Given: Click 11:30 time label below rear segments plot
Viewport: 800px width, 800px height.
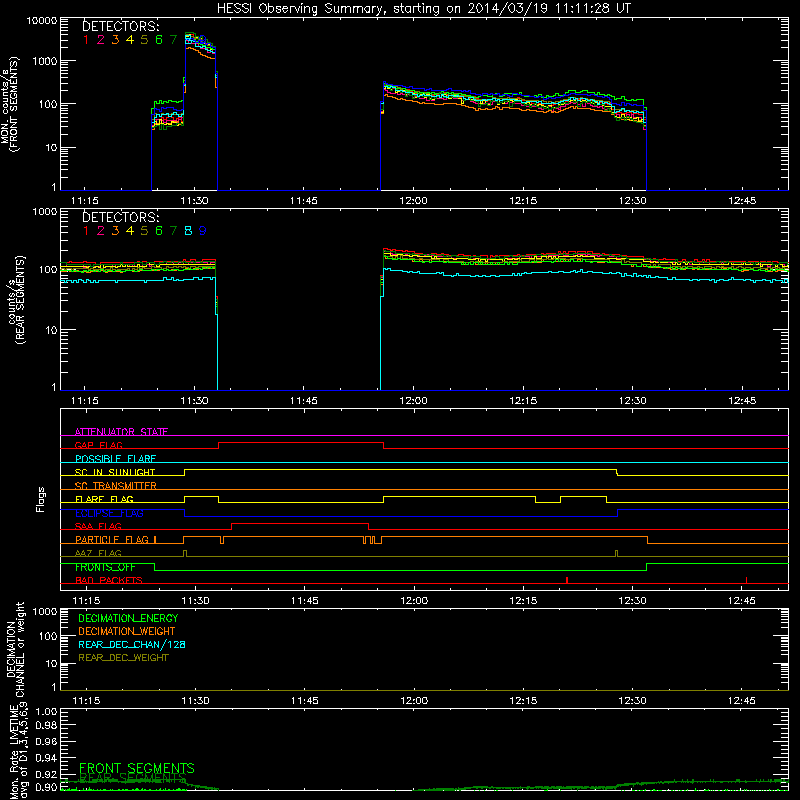Looking at the screenshot, I should (x=194, y=401).
